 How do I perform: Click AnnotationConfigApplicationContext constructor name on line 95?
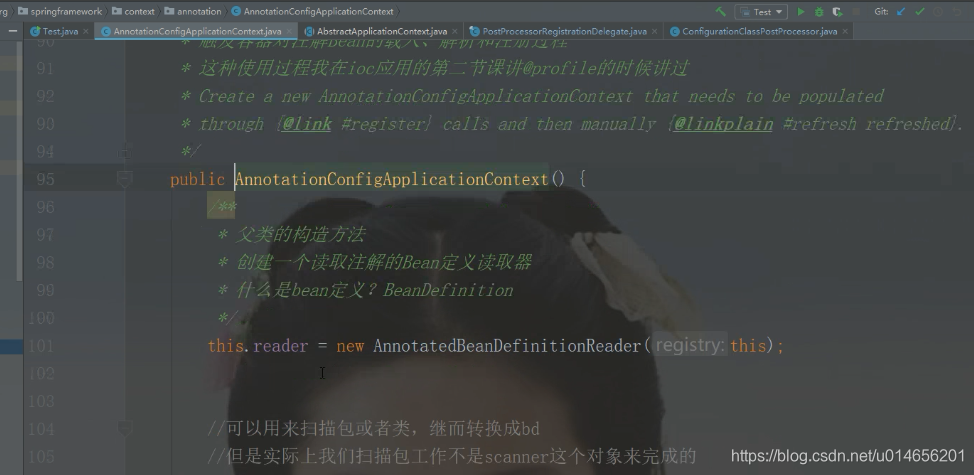(391, 179)
